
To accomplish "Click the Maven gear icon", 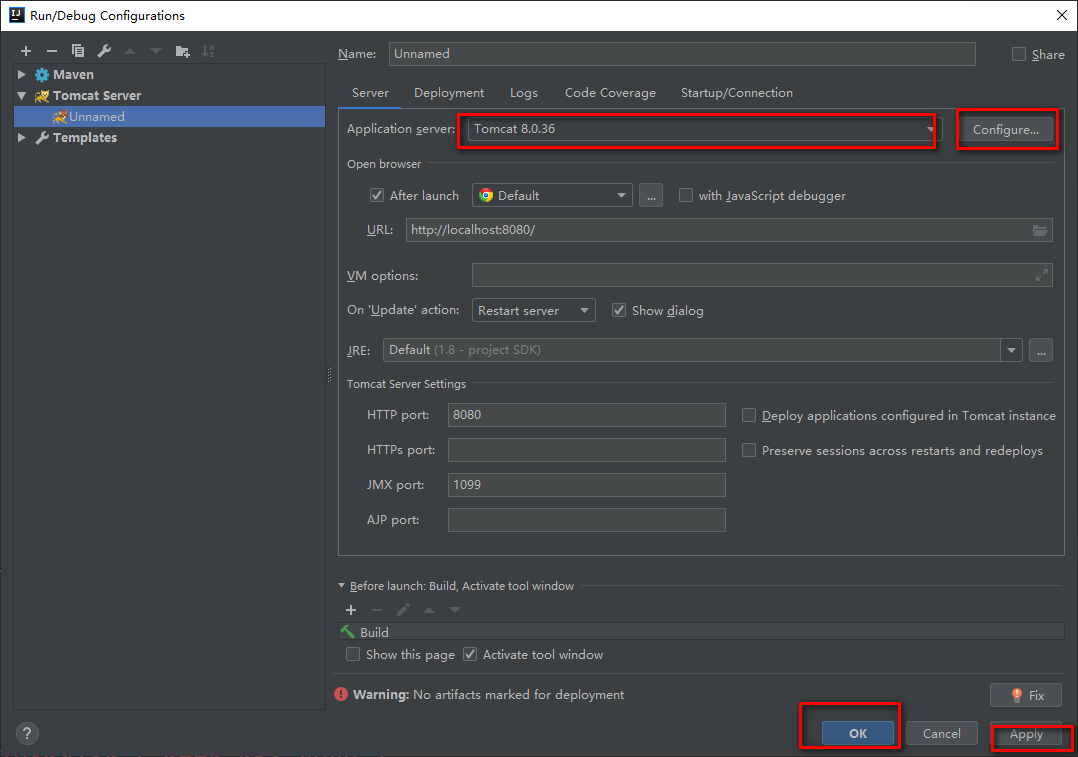I will (x=42, y=74).
